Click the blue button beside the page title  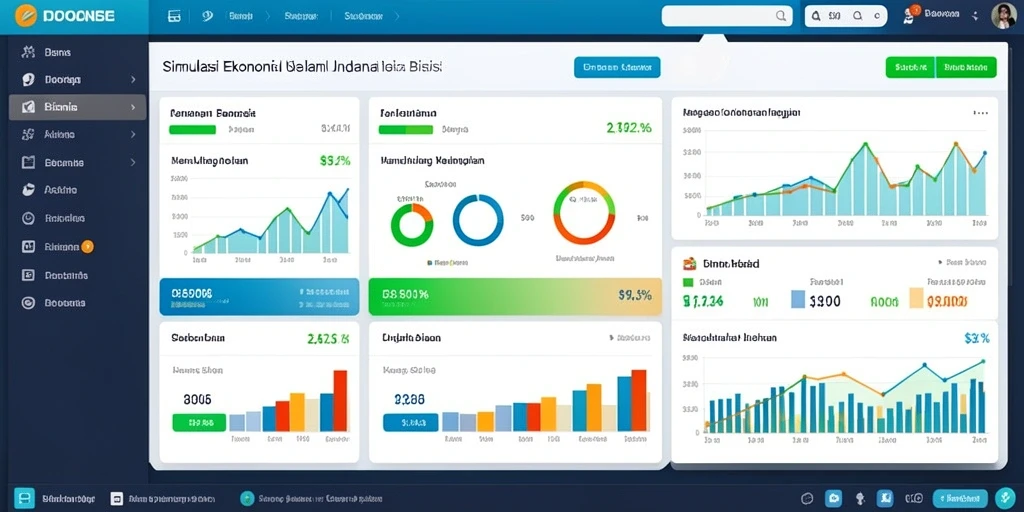[617, 67]
